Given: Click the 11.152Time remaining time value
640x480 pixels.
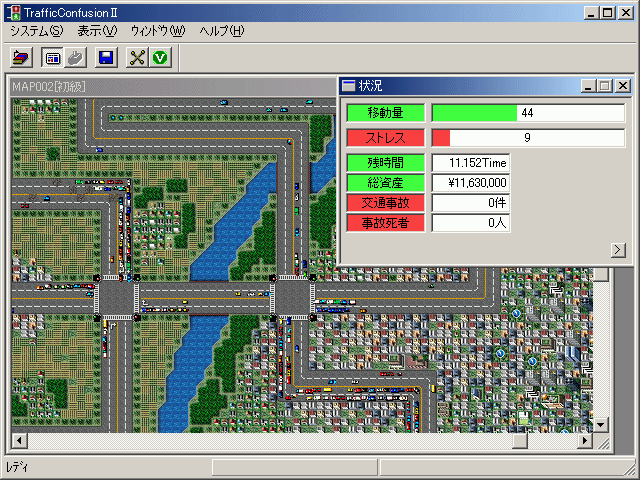Looking at the screenshot, I should click(x=471, y=163).
